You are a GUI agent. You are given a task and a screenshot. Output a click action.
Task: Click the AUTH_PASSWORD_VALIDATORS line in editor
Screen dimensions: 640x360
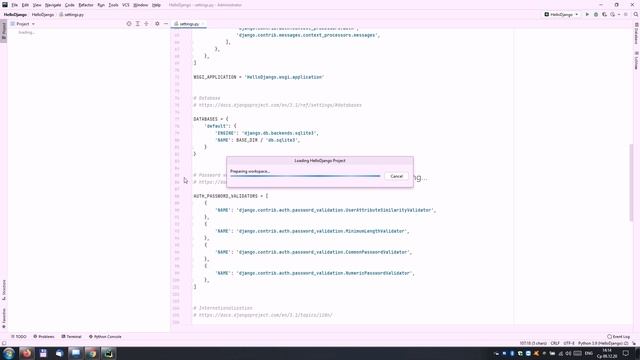pos(231,196)
